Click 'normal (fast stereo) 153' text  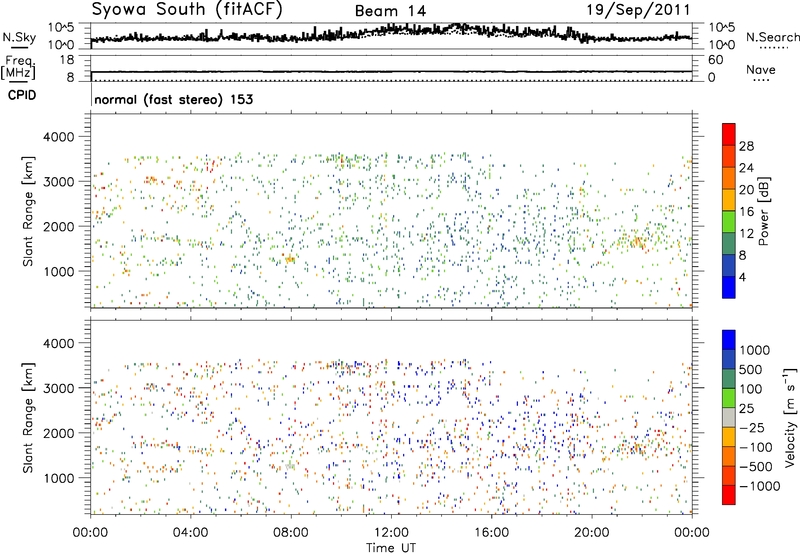[173, 99]
